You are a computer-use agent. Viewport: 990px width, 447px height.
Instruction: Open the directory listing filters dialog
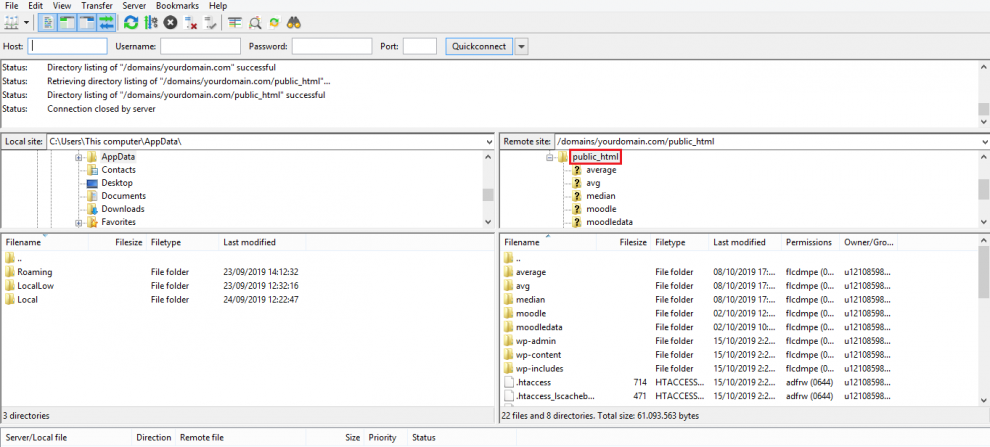[235, 23]
